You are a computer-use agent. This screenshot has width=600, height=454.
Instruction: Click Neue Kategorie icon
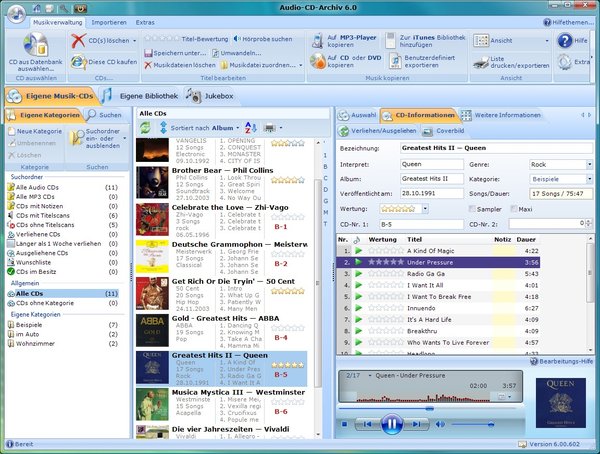click(11, 131)
